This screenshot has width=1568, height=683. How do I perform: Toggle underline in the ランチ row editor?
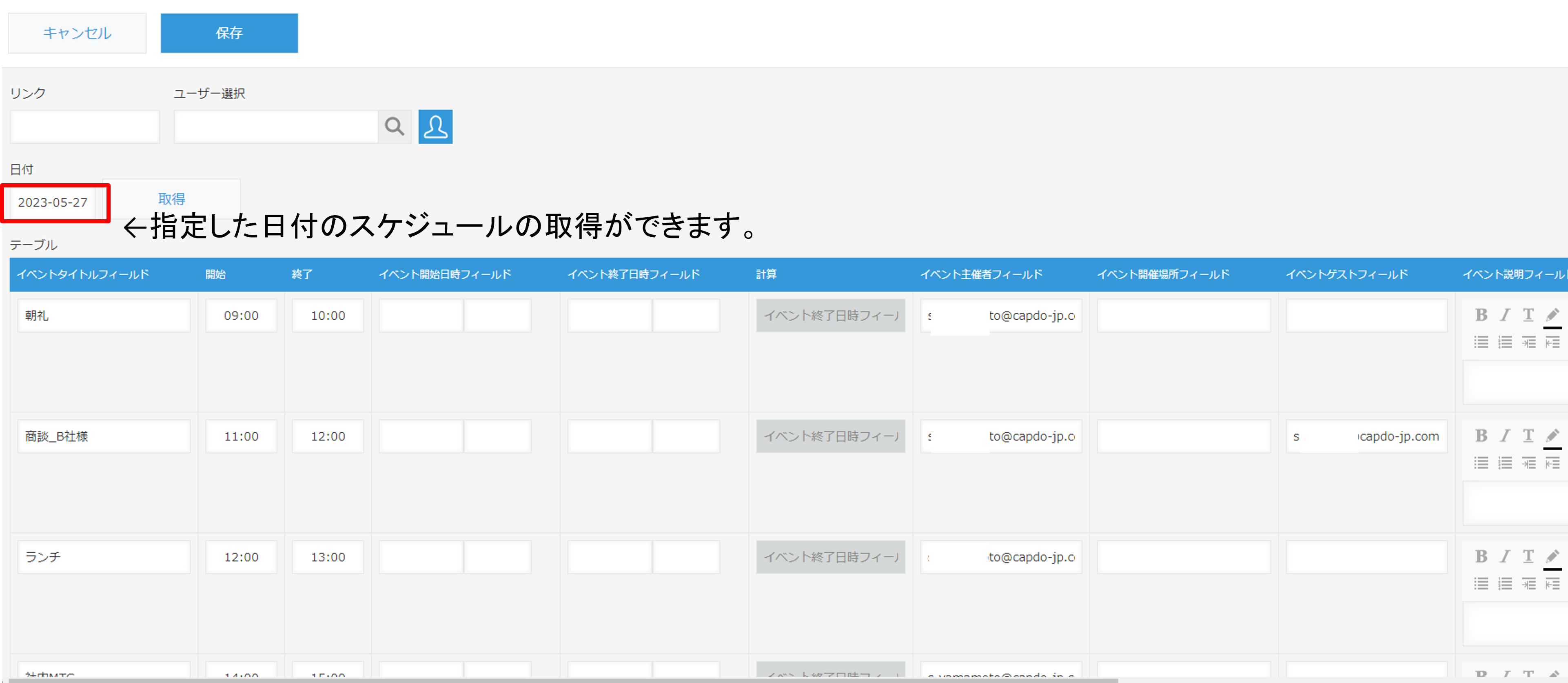point(1528,556)
